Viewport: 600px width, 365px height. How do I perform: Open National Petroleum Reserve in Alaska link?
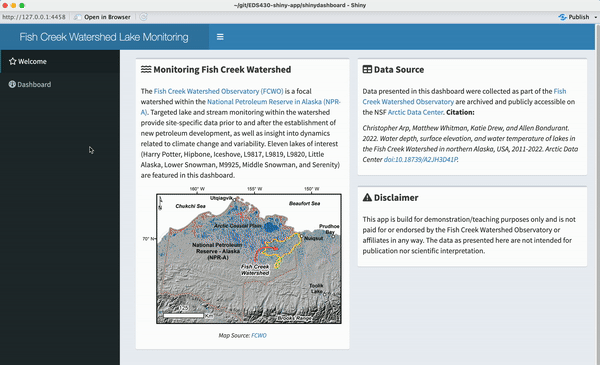coord(241,107)
